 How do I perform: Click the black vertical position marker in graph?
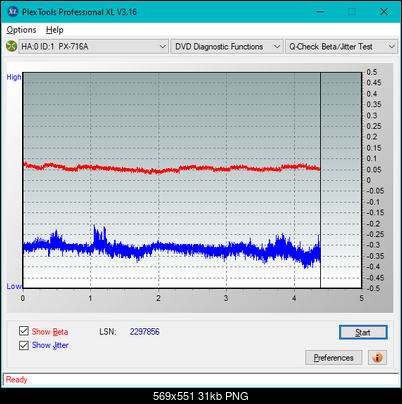(x=320, y=180)
